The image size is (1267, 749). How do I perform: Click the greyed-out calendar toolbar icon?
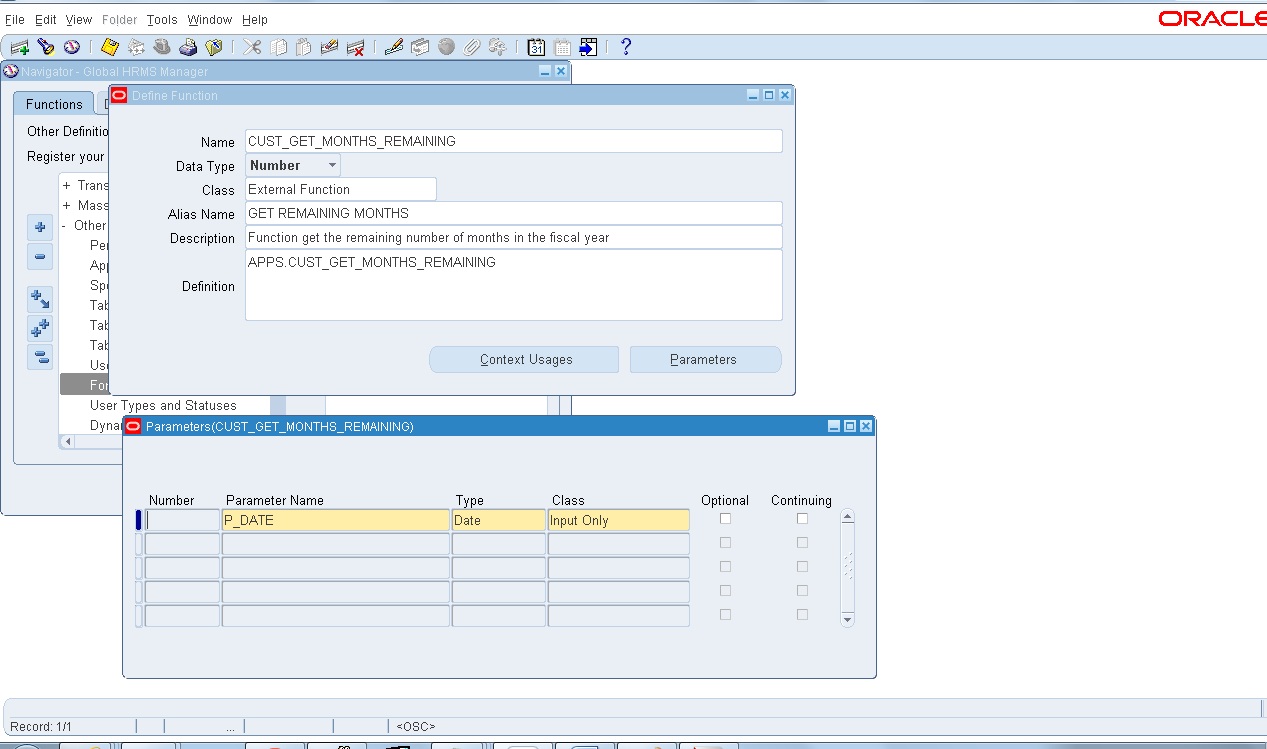[x=562, y=47]
